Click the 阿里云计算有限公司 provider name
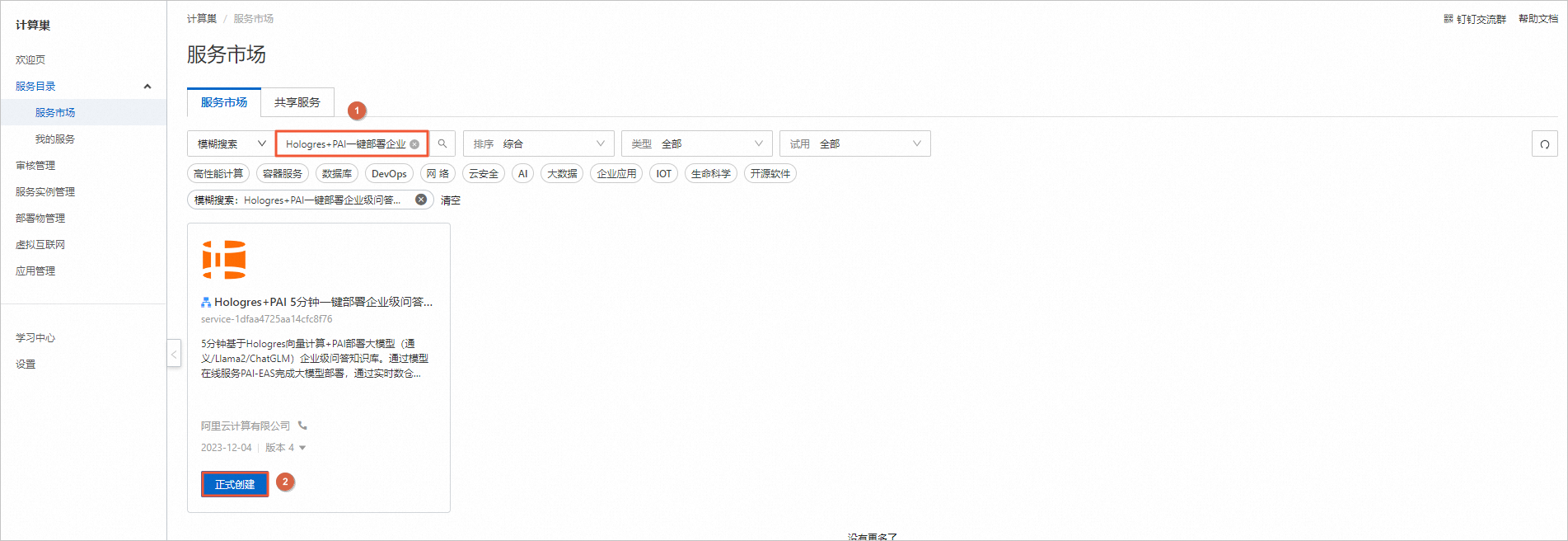Image resolution: width=1568 pixels, height=541 pixels. 246,426
